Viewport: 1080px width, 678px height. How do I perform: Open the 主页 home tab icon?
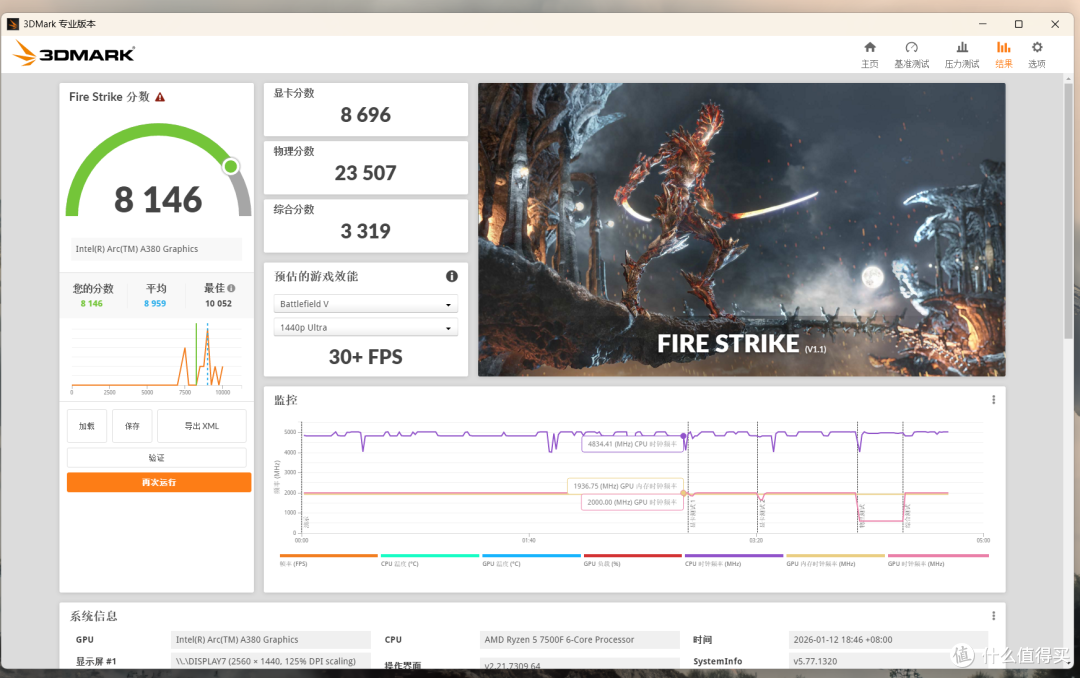pos(870,48)
